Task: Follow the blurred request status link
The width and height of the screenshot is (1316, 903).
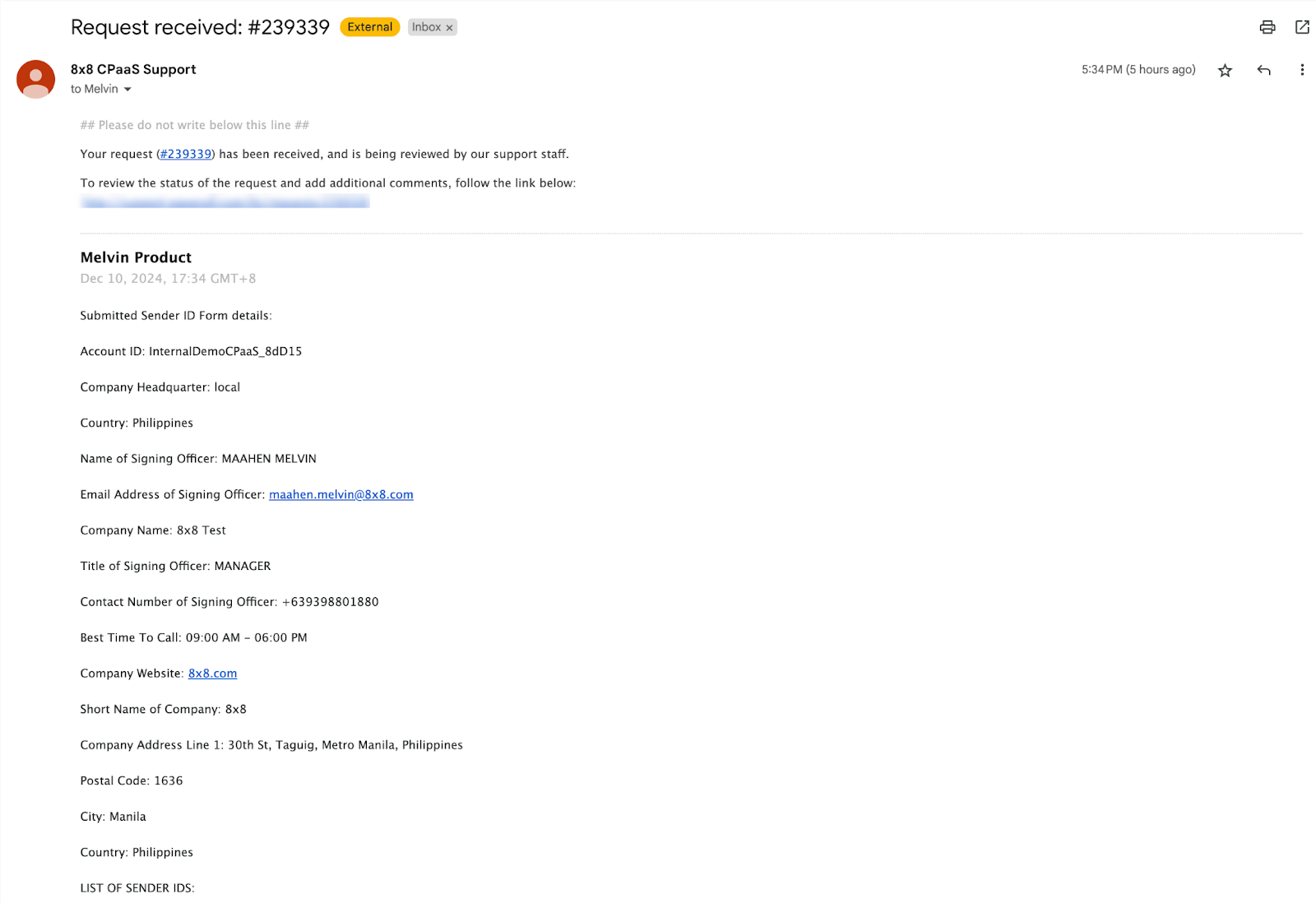Action: (225, 202)
